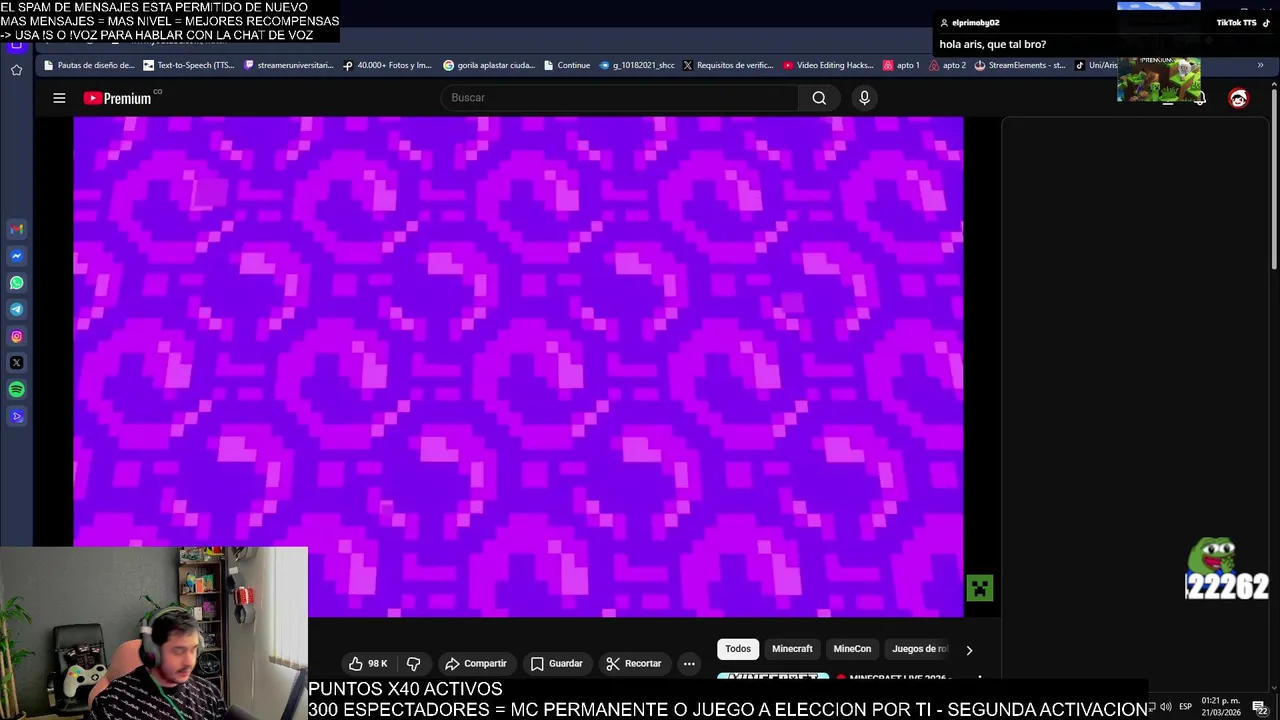Open Text-to-Speech (TTS) bookmark
This screenshot has height=720, width=1280.
coord(189,65)
